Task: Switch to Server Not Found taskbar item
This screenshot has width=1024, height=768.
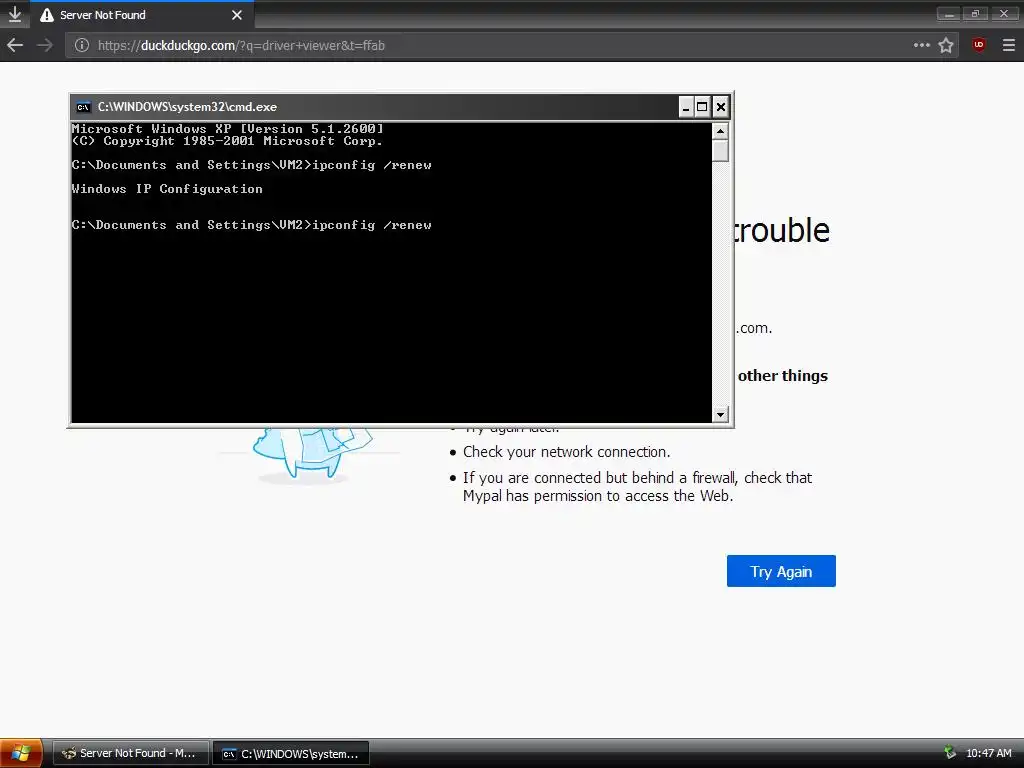Action: tap(131, 754)
